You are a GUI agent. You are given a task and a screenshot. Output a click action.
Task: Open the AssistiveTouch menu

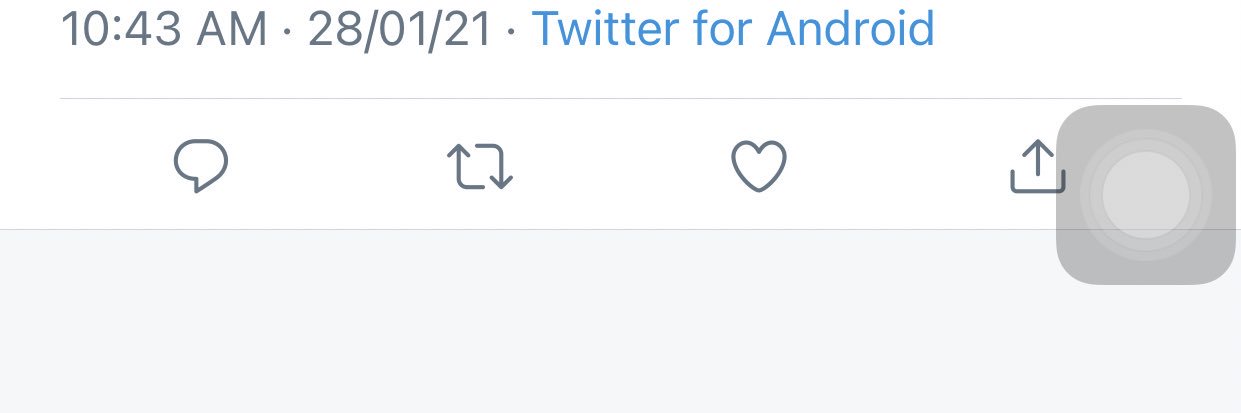point(1145,195)
